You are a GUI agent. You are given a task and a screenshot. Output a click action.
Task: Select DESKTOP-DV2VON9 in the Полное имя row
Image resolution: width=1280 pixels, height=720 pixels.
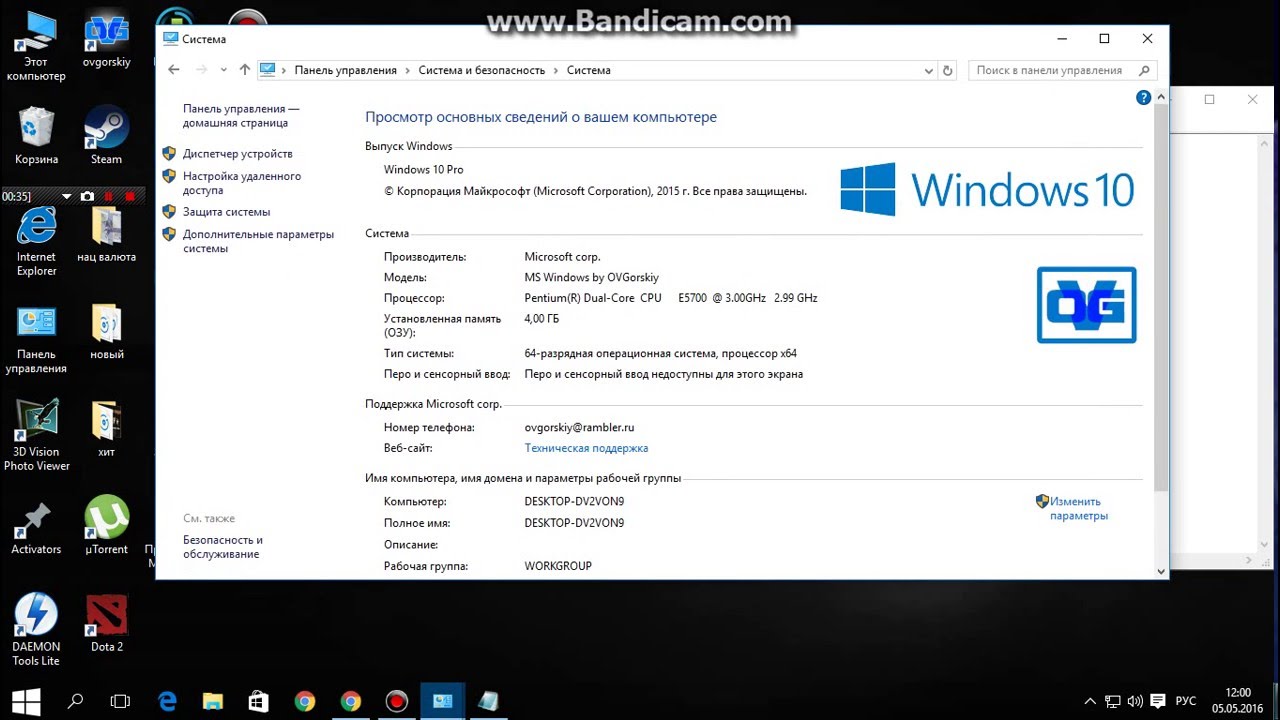(x=574, y=523)
